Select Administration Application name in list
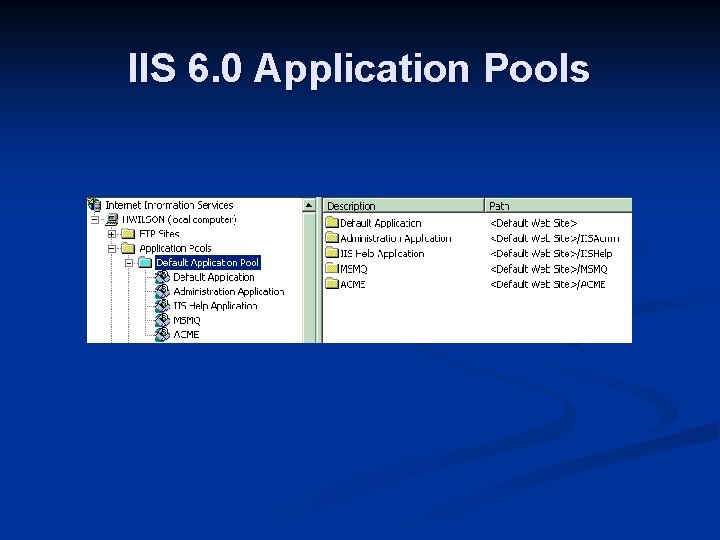Image resolution: width=720 pixels, height=540 pixels. [395, 238]
